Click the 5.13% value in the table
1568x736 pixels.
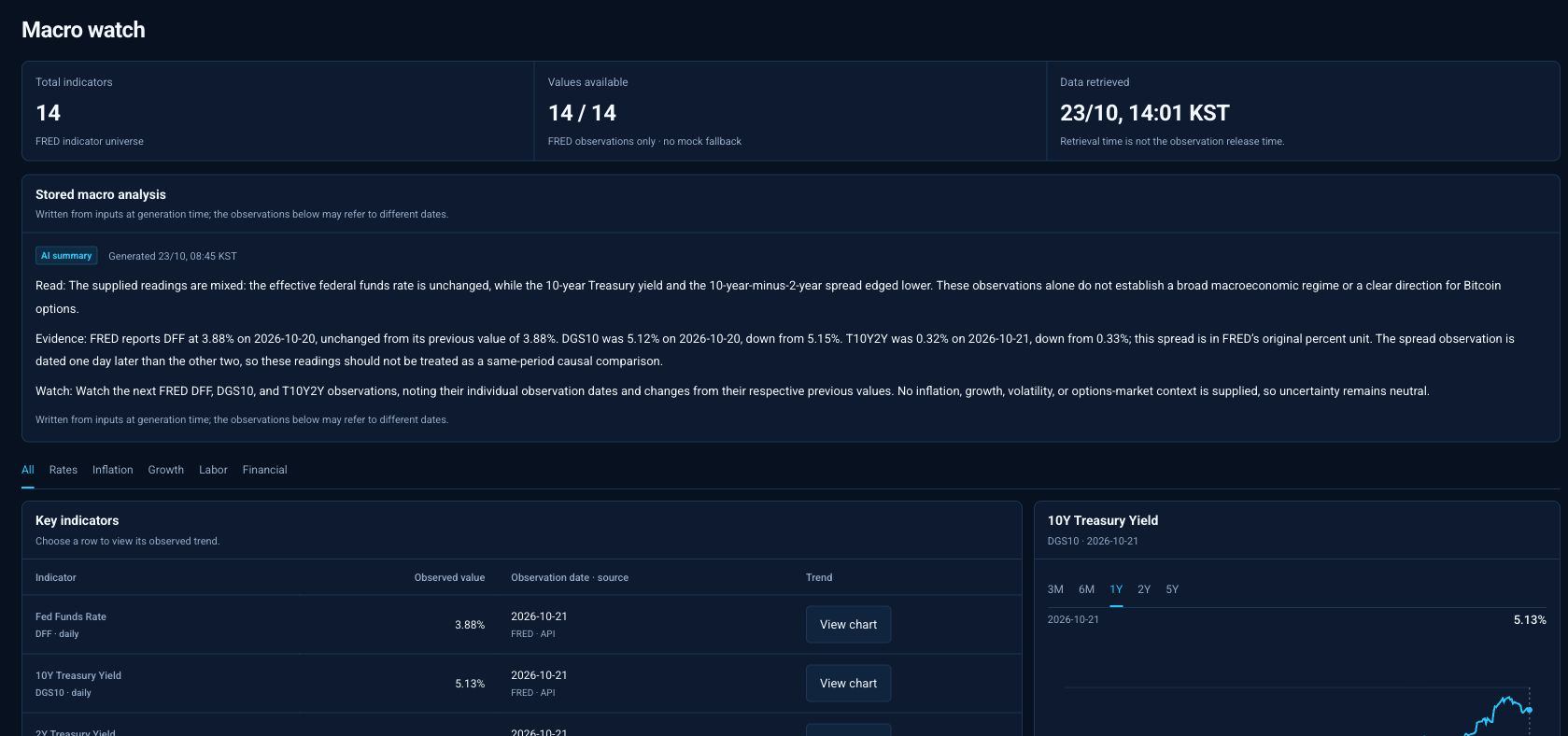(470, 684)
